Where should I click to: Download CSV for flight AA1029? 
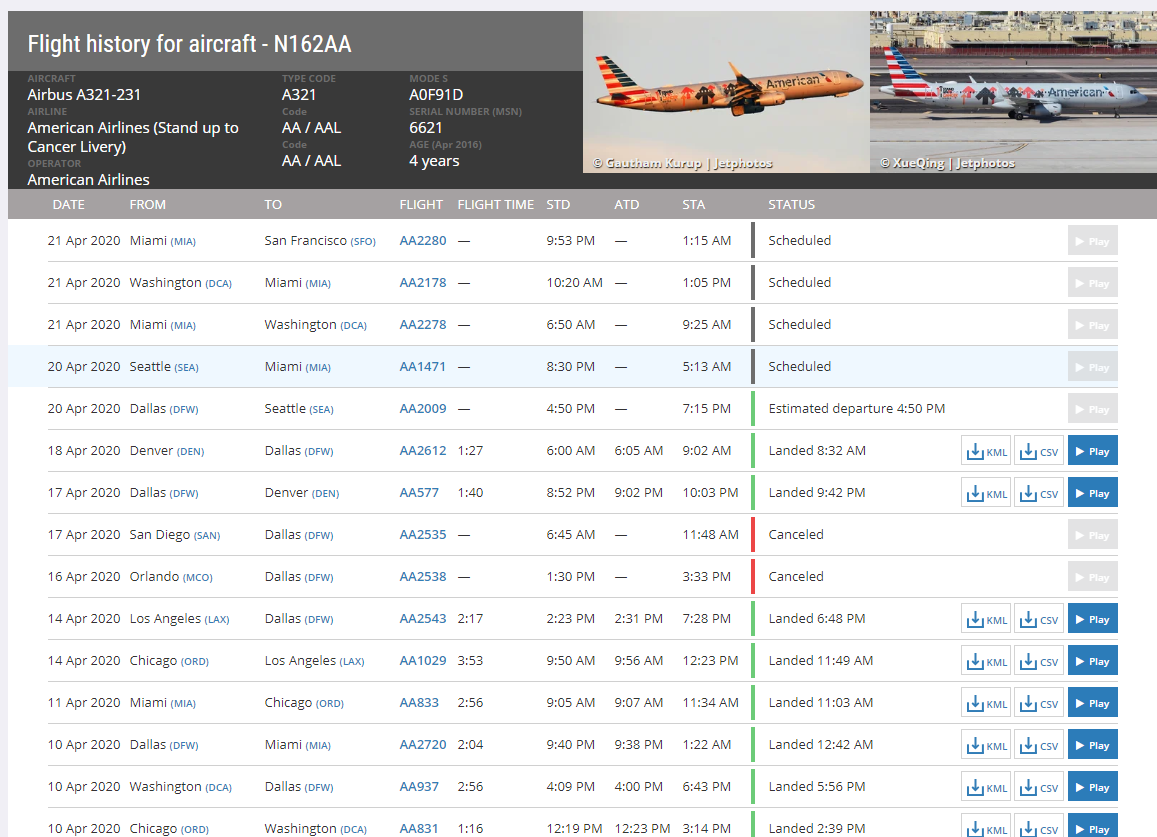click(1039, 661)
